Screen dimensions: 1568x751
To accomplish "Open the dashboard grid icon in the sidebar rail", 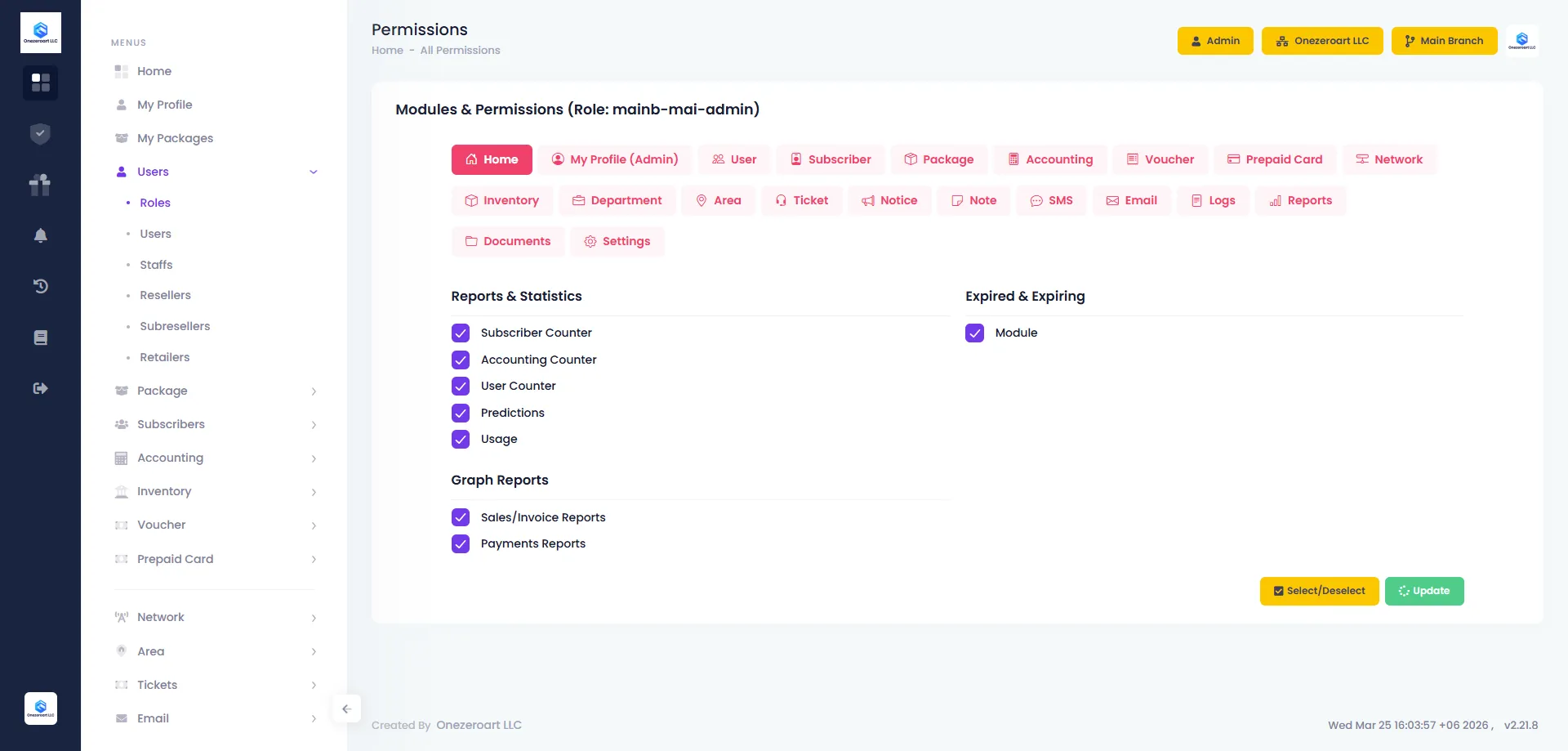I will [40, 83].
